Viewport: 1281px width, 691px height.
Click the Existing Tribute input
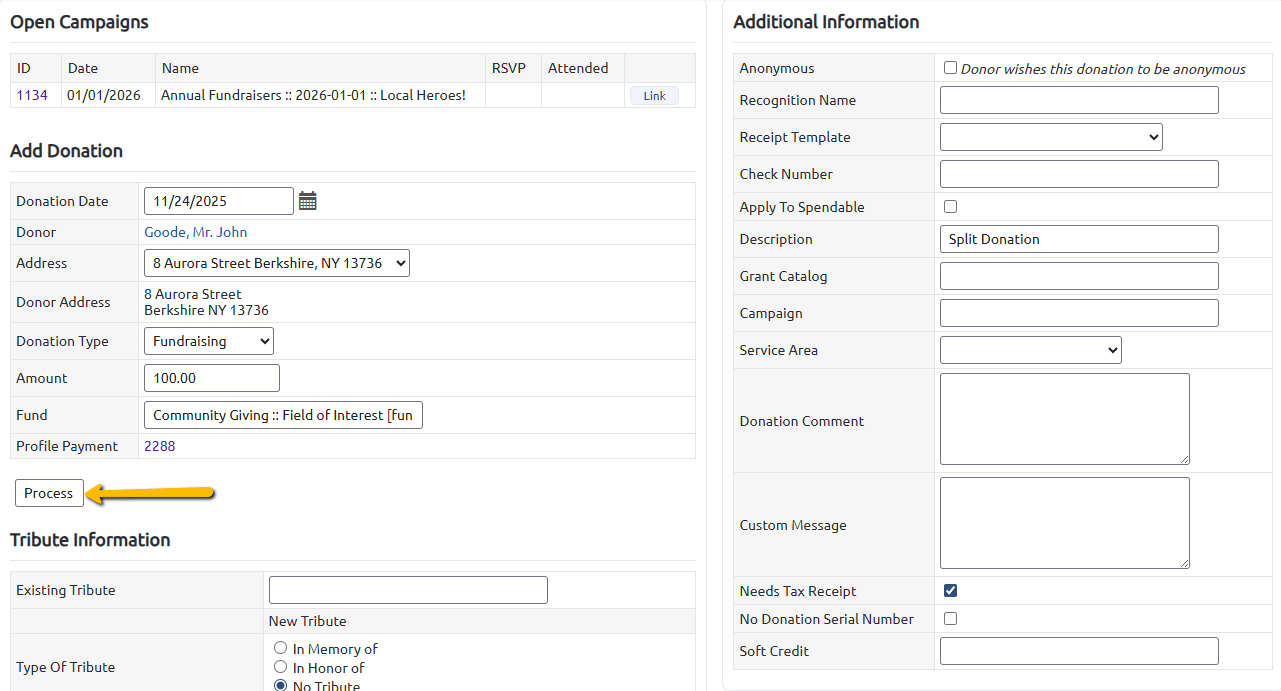tap(408, 590)
